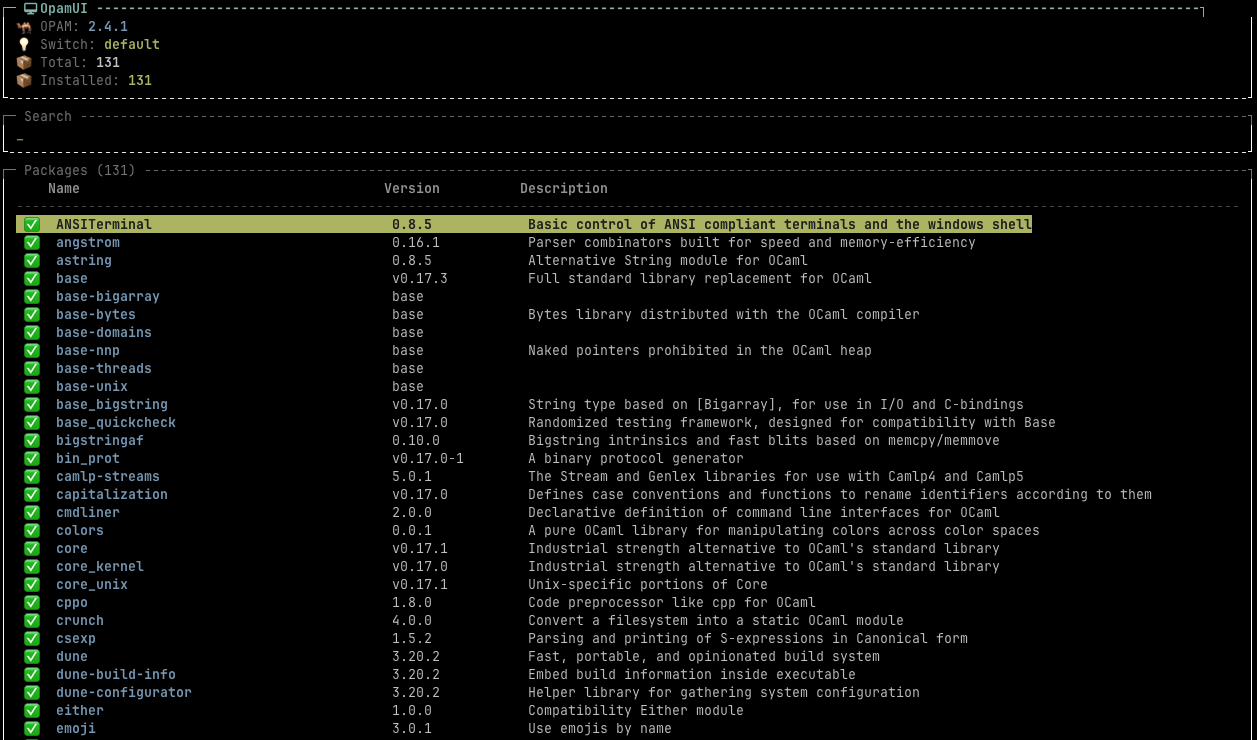The image size is (1257, 740).
Task: Toggle the installed checkmark for core
Action: pos(31,548)
